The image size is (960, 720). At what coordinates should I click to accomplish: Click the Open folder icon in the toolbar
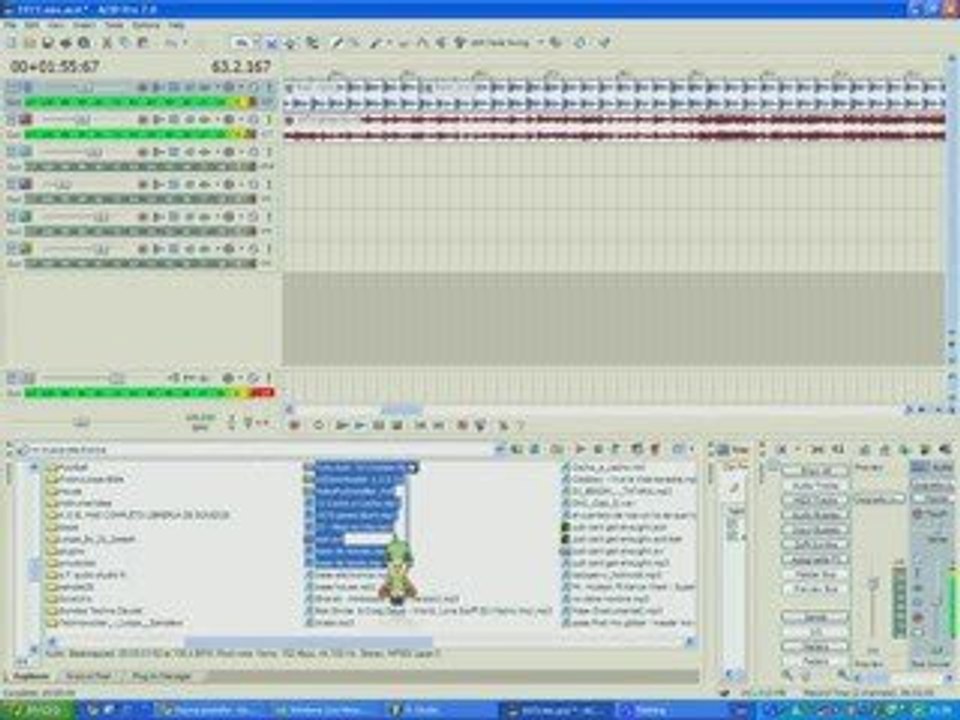click(x=31, y=43)
